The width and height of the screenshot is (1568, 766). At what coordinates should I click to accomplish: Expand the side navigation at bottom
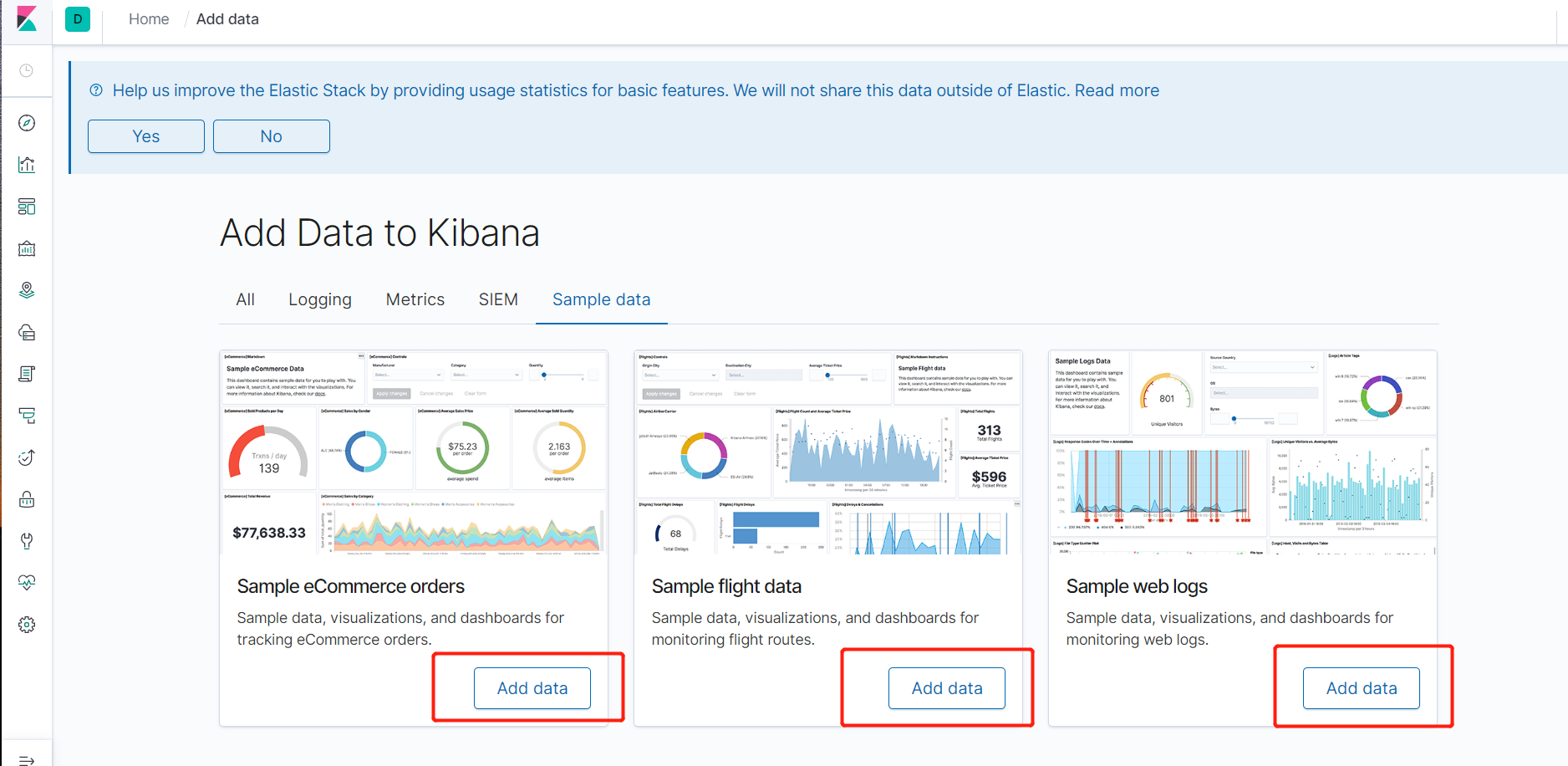click(27, 760)
